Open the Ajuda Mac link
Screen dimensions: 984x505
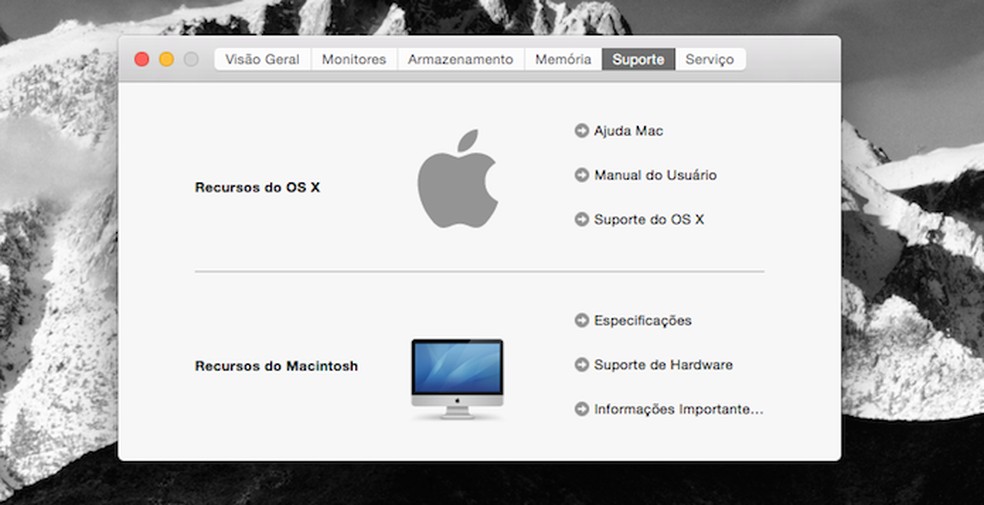click(628, 131)
